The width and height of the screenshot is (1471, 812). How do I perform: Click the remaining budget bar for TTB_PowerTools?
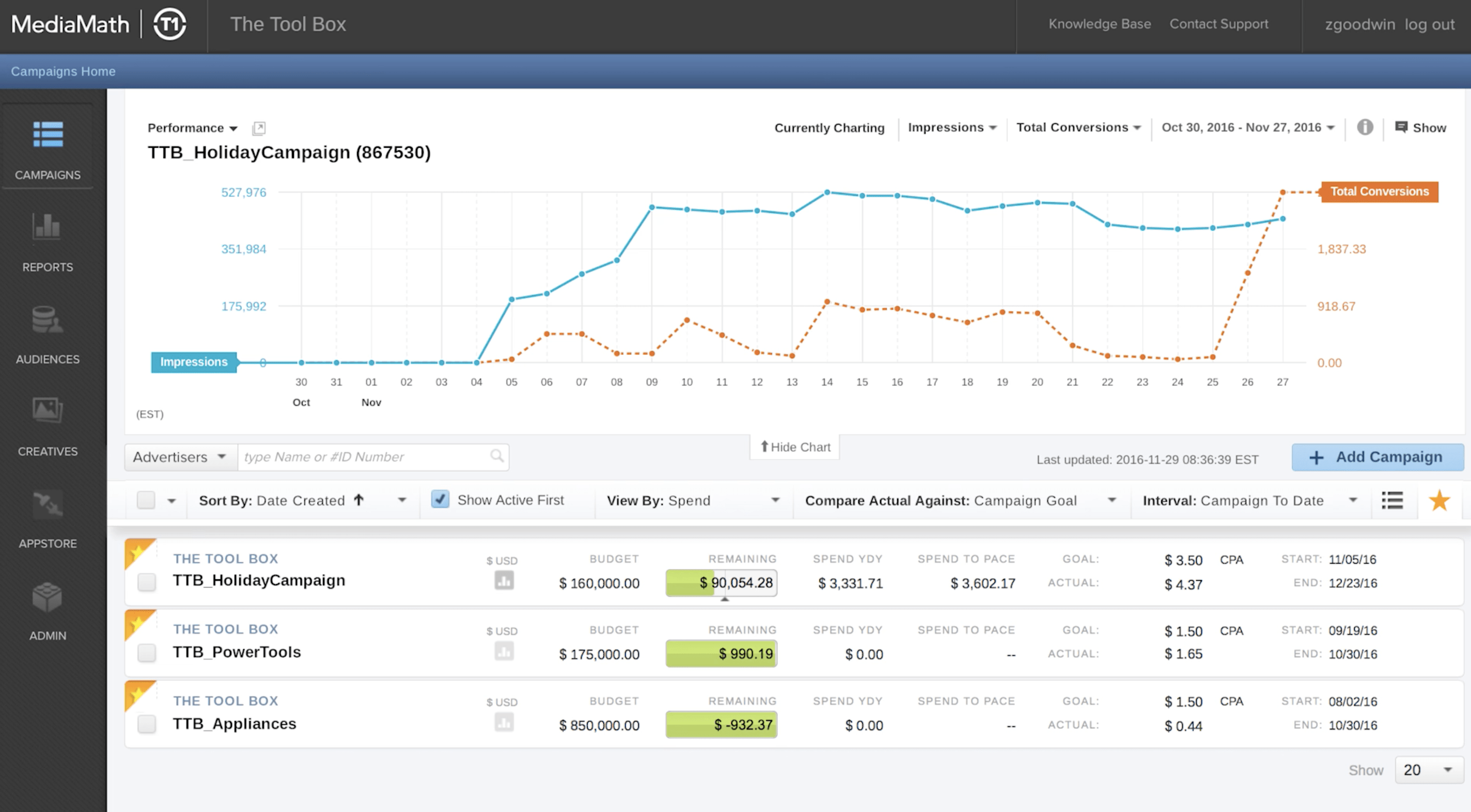point(721,654)
